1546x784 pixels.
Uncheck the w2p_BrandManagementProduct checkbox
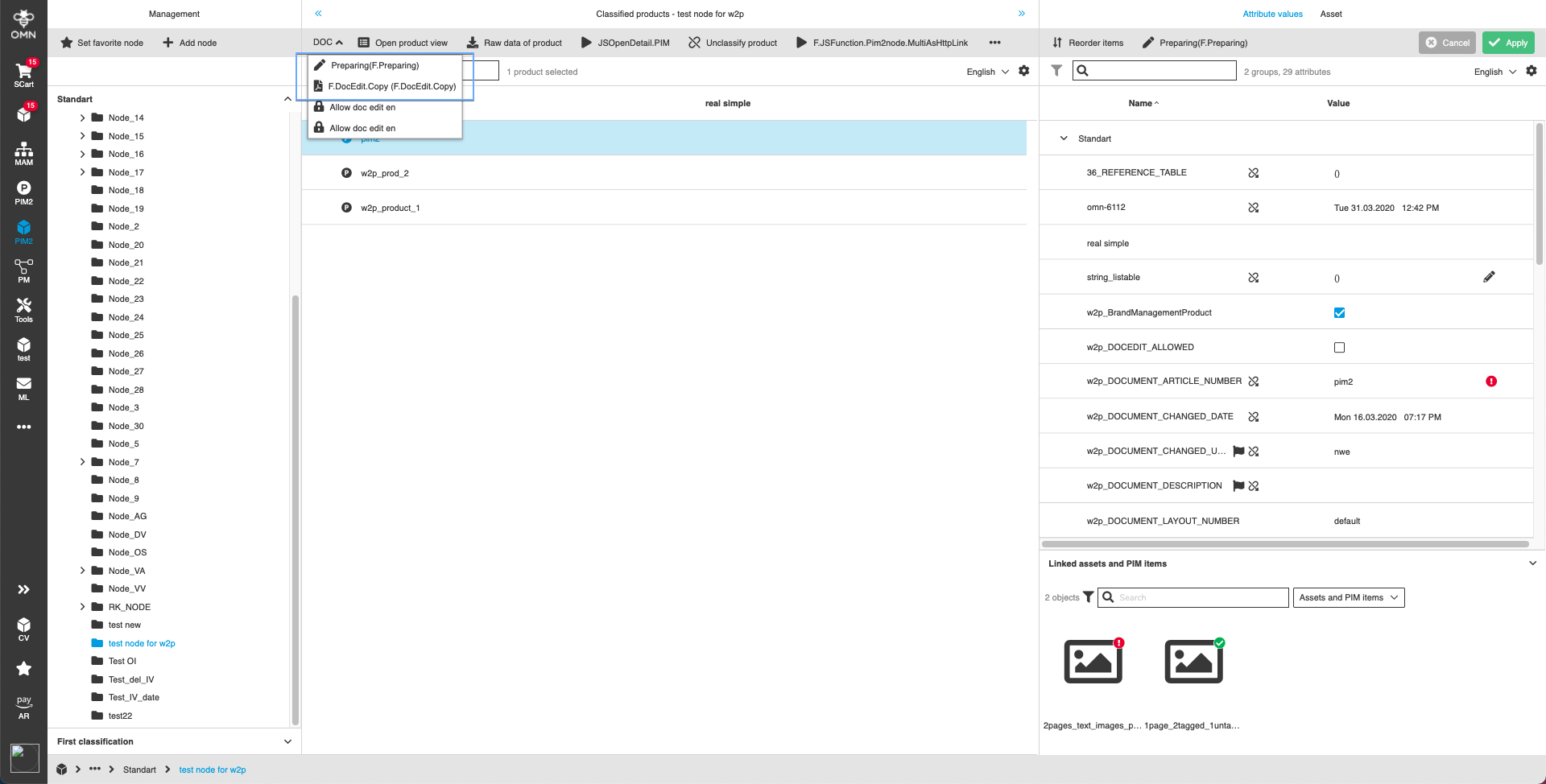click(x=1339, y=312)
